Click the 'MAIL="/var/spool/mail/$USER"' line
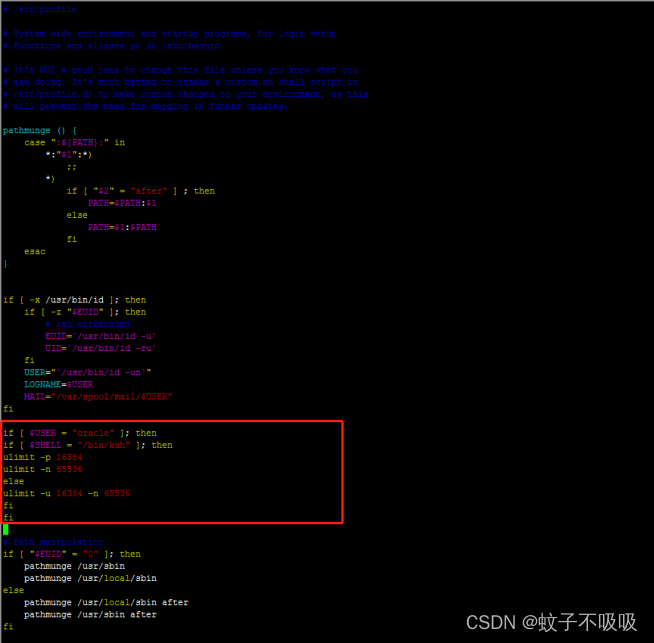 coord(98,396)
